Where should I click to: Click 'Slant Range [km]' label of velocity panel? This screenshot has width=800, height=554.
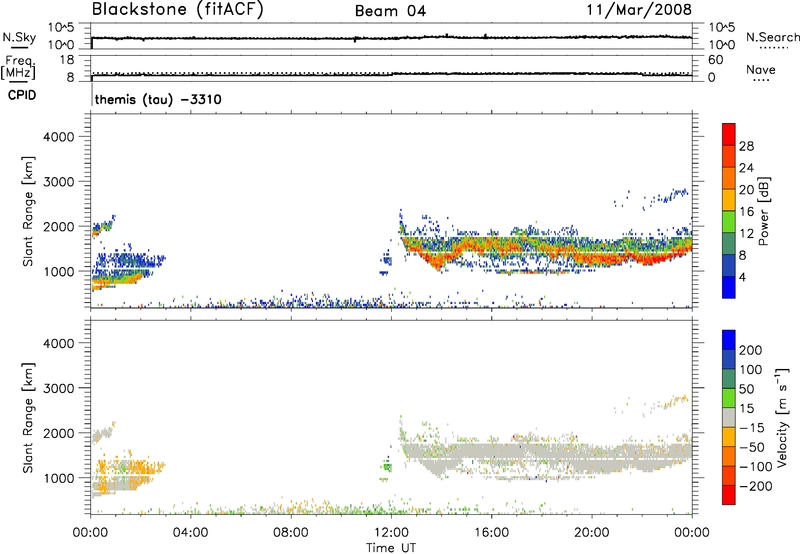[28, 417]
